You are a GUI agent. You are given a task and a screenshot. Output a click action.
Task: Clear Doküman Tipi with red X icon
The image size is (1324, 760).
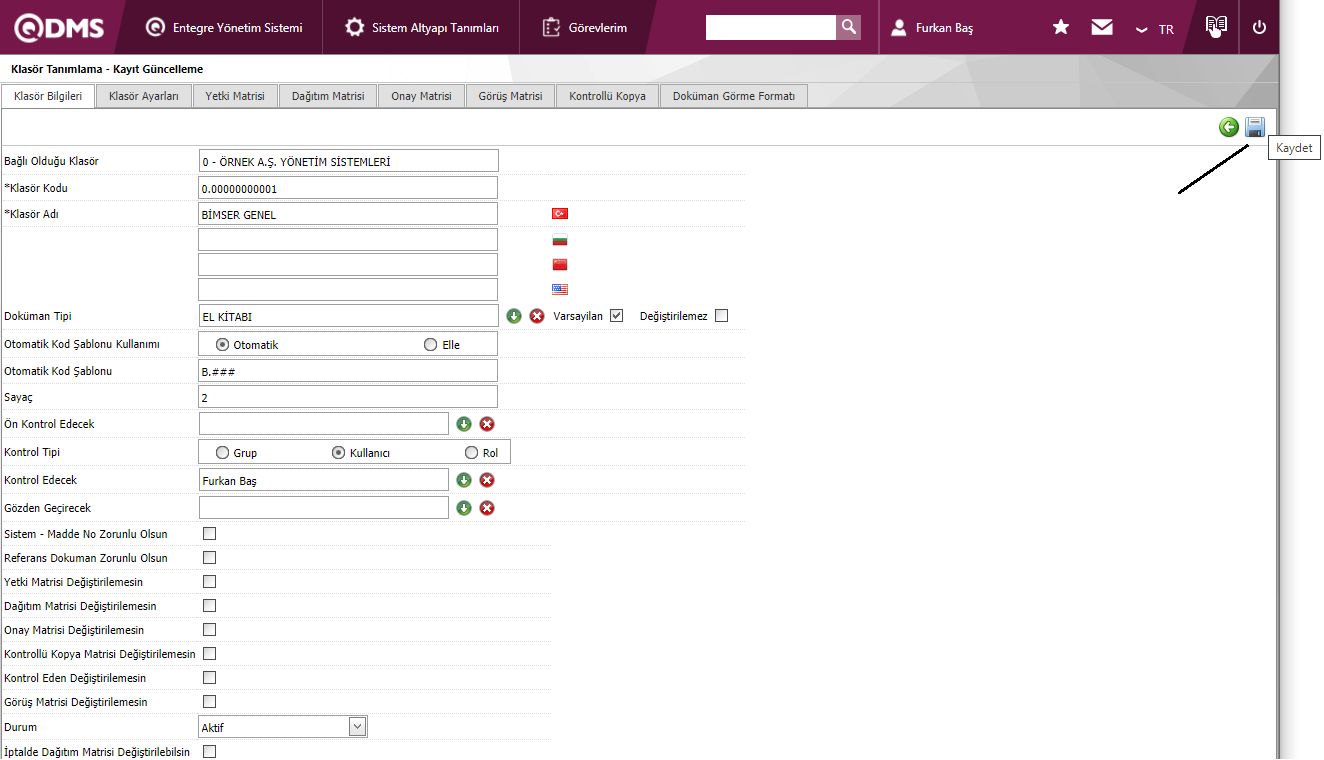pyautogui.click(x=537, y=316)
